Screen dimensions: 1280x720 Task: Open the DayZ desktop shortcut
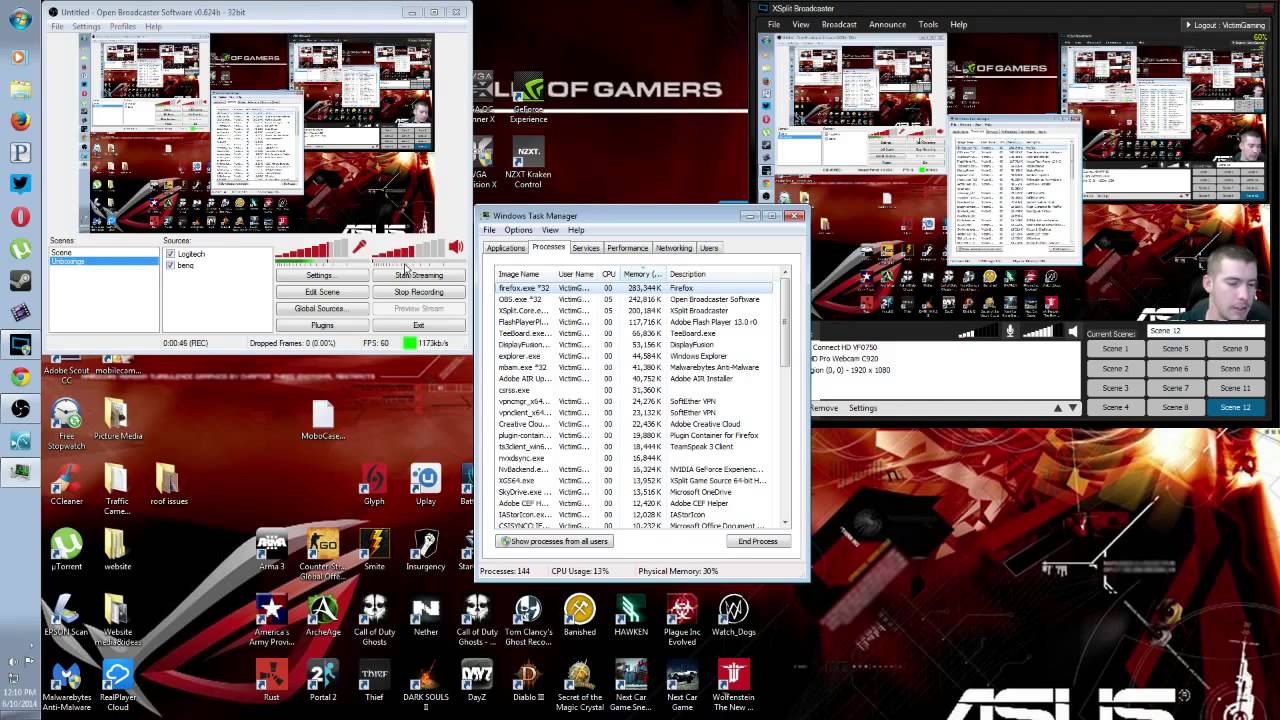[x=476, y=681]
